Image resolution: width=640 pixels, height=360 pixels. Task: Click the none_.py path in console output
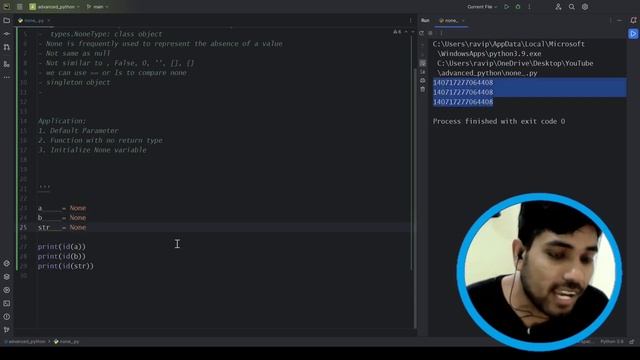click(487, 73)
